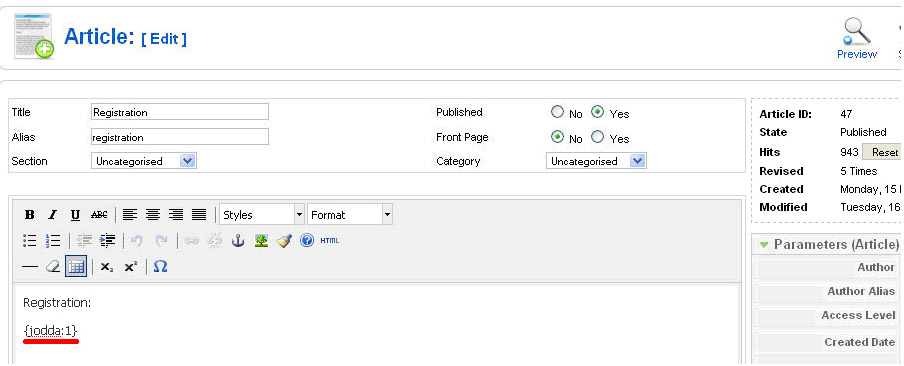
Task: Open editor help question mark icon
Action: (307, 240)
